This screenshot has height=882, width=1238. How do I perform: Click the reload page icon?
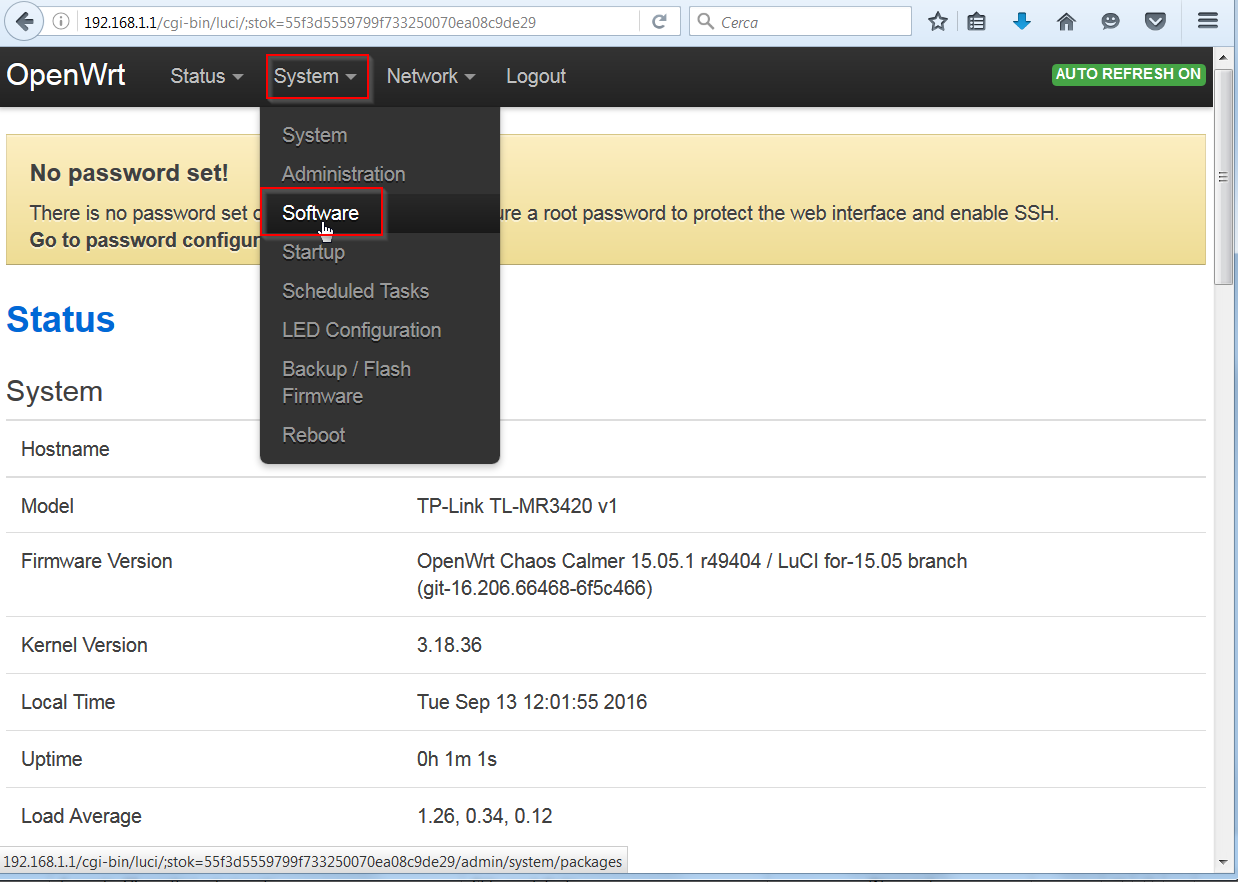[659, 21]
